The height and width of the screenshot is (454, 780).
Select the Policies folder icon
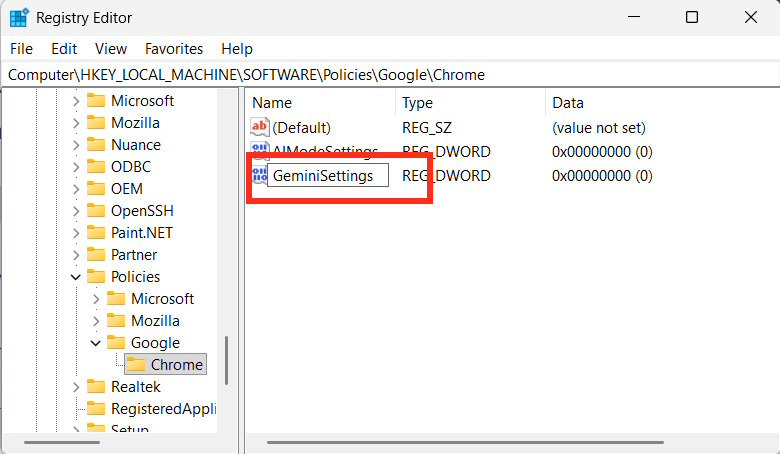coord(96,276)
